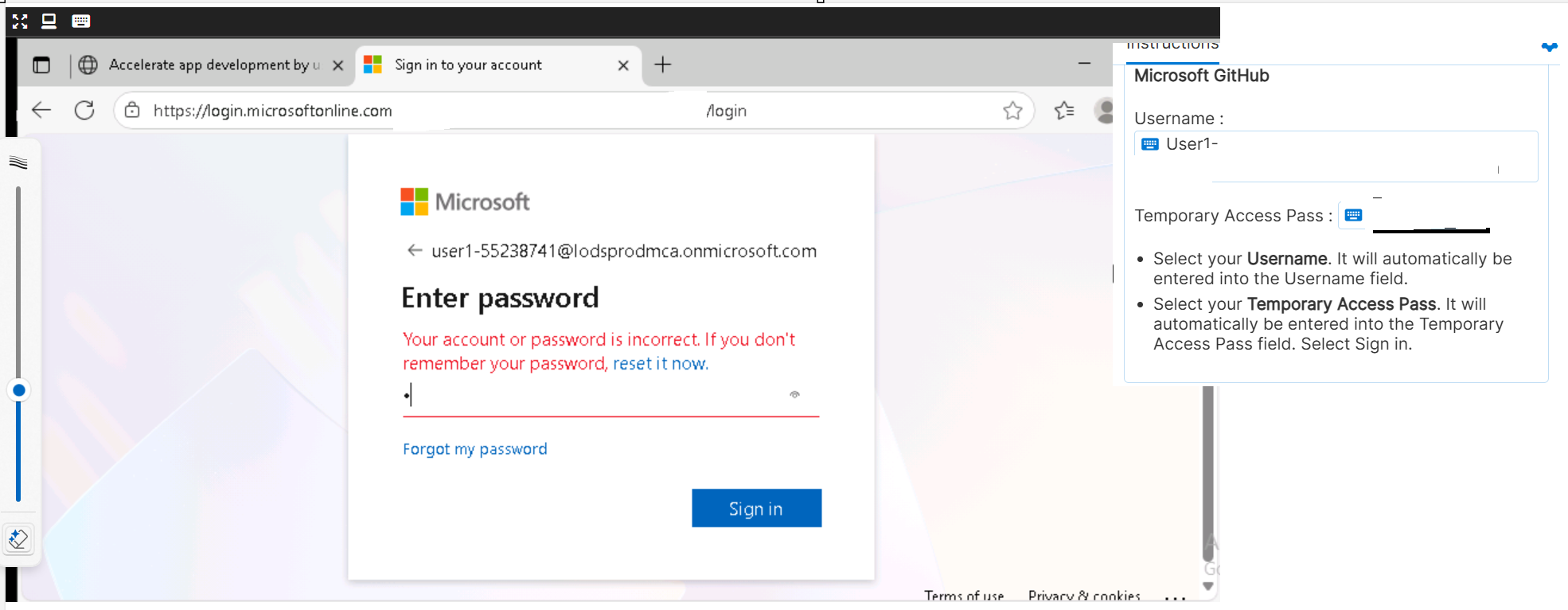Select the Sign in to your account tab
Viewport: 1568px width, 610px height.
pos(469,65)
